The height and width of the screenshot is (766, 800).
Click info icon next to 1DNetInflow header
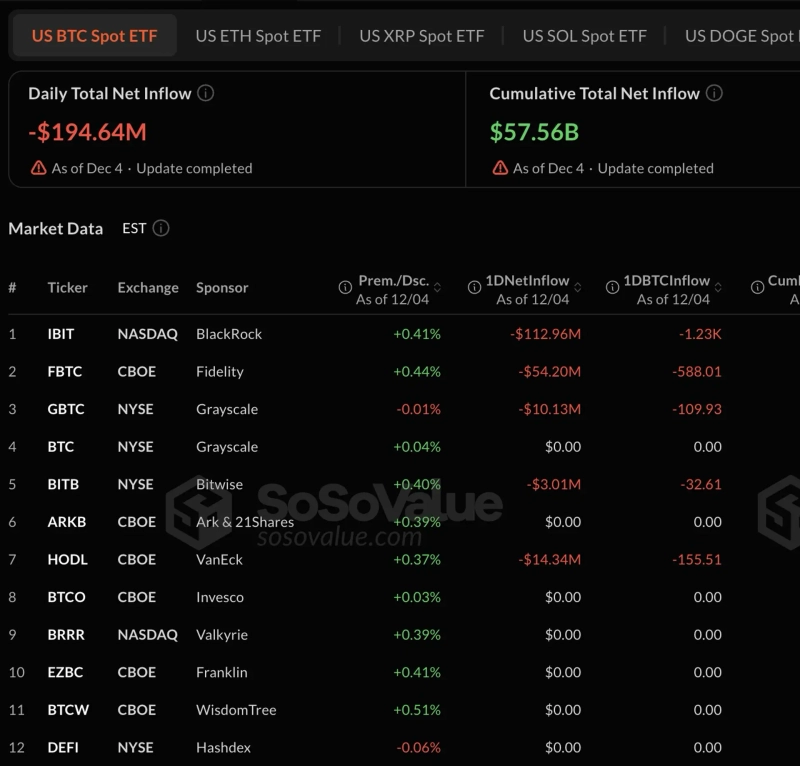(475, 288)
